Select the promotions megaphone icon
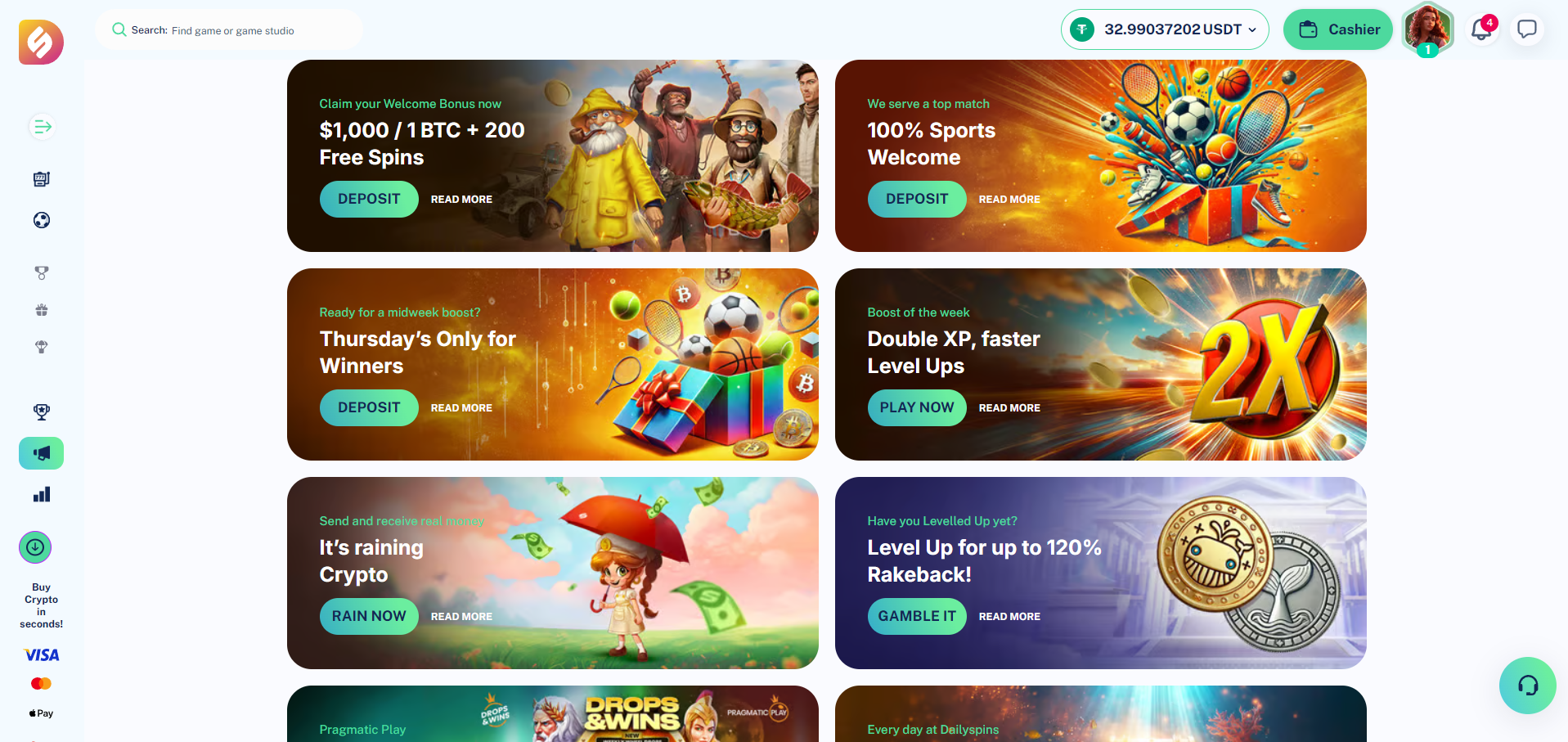The height and width of the screenshot is (742, 1568). pos(42,453)
